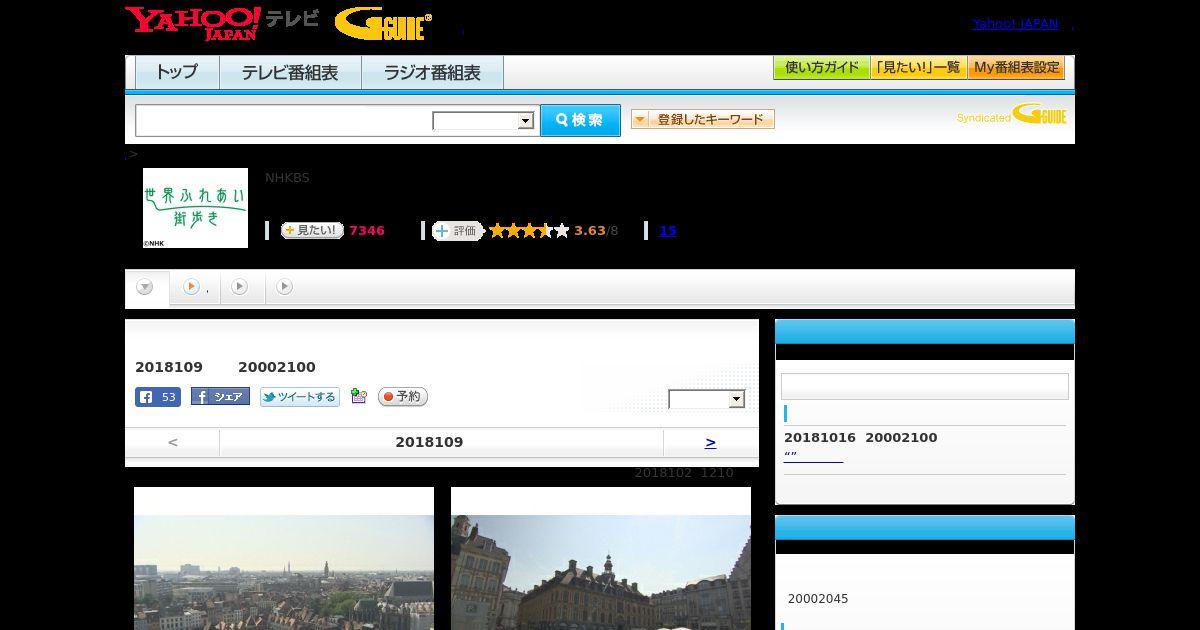The image size is (1200, 630).
Task: Click the 検索 search button
Action: [x=580, y=120]
